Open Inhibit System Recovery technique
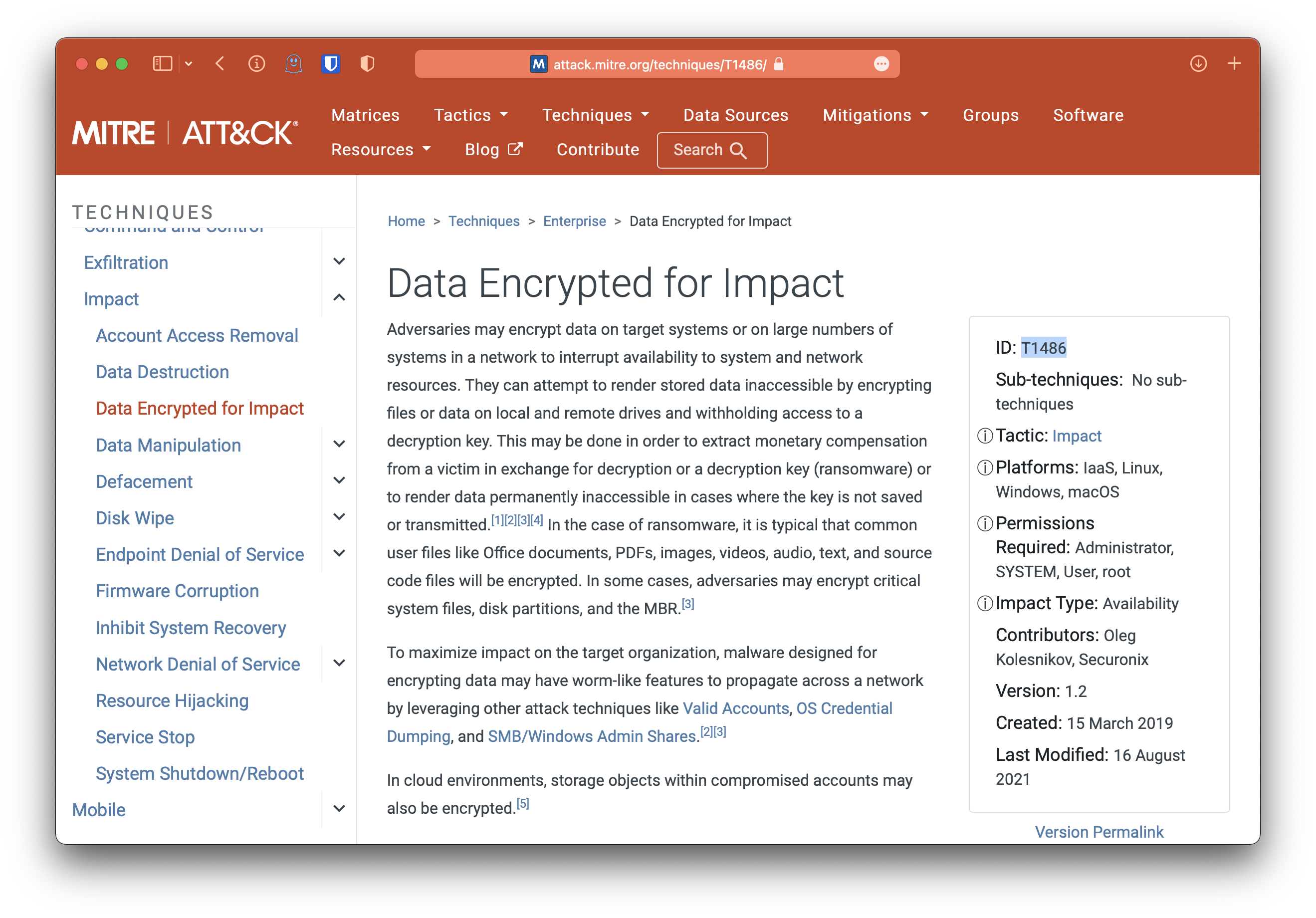Image resolution: width=1316 pixels, height=918 pixels. click(191, 628)
